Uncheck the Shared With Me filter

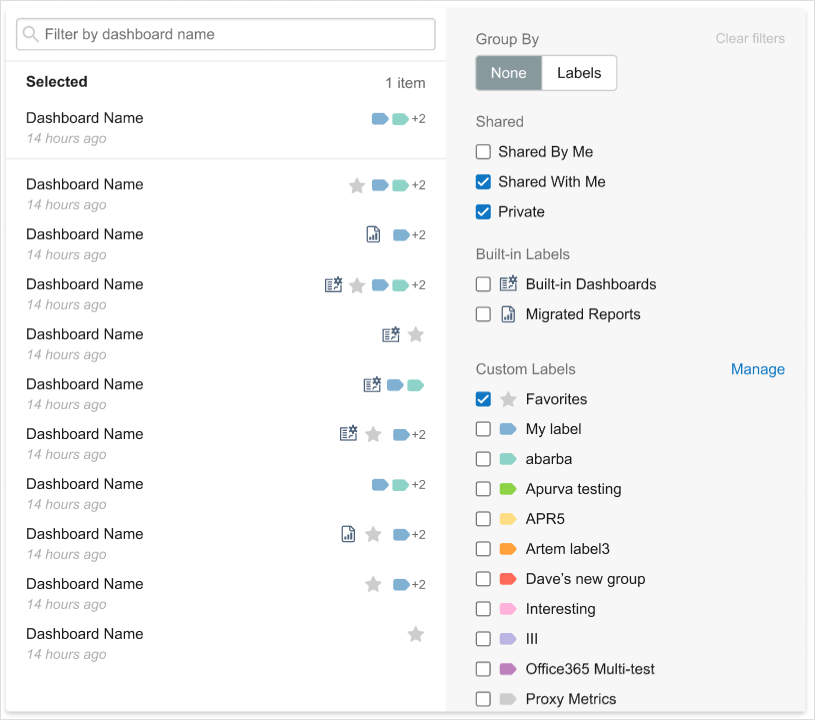click(483, 182)
